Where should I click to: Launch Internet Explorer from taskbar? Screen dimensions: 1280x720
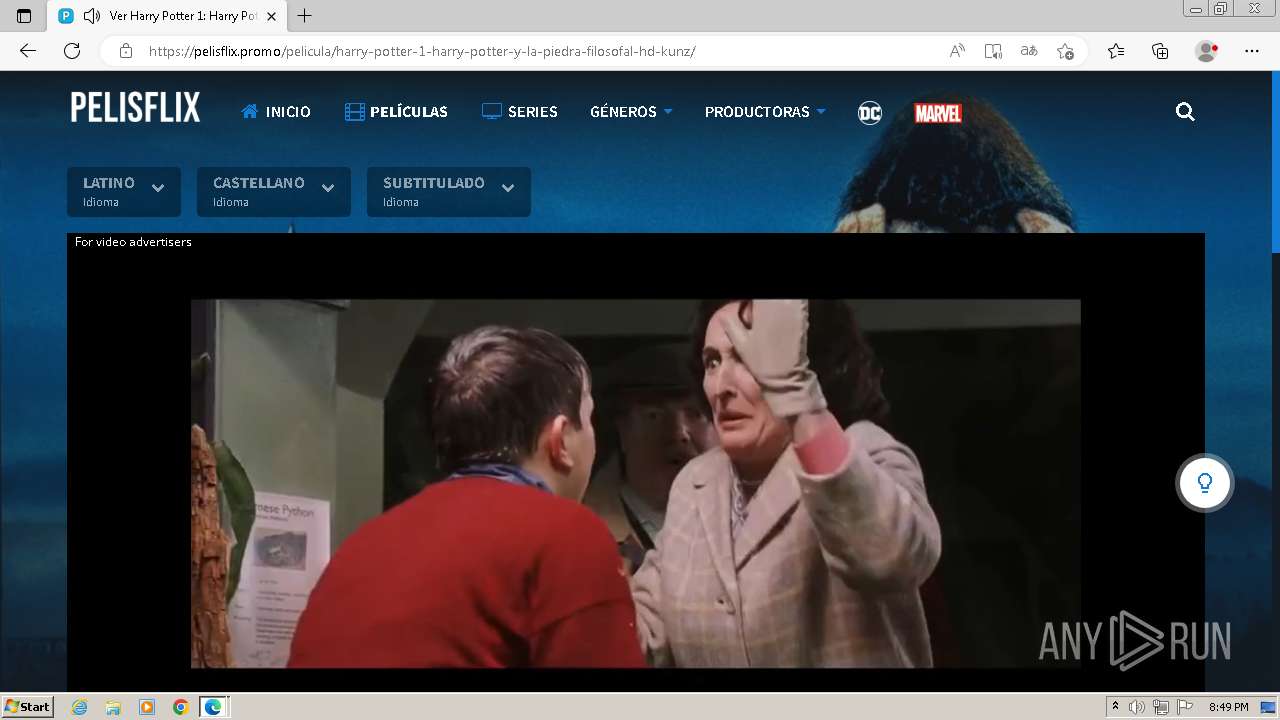(x=80, y=707)
